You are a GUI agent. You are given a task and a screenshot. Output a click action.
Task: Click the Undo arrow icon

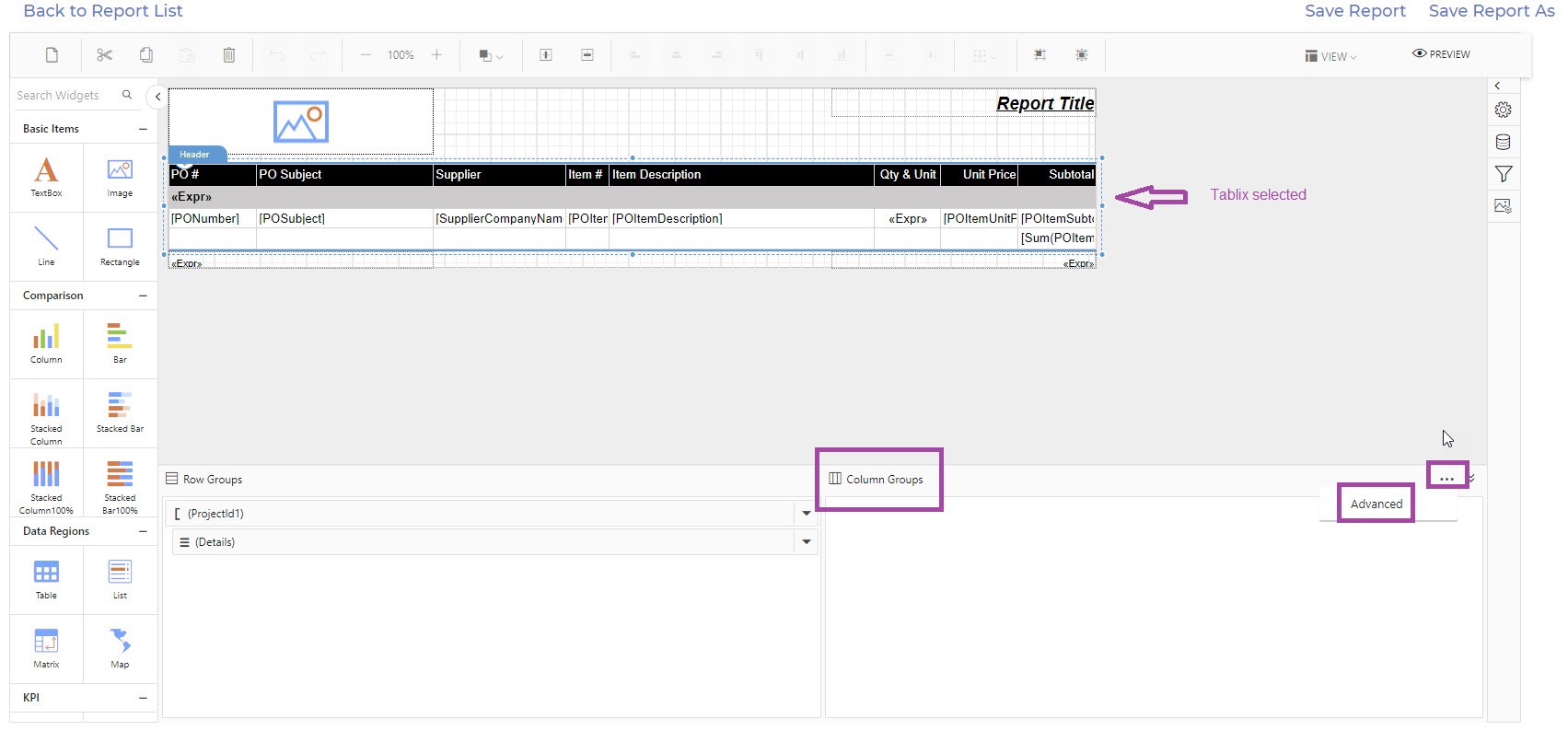click(x=276, y=55)
